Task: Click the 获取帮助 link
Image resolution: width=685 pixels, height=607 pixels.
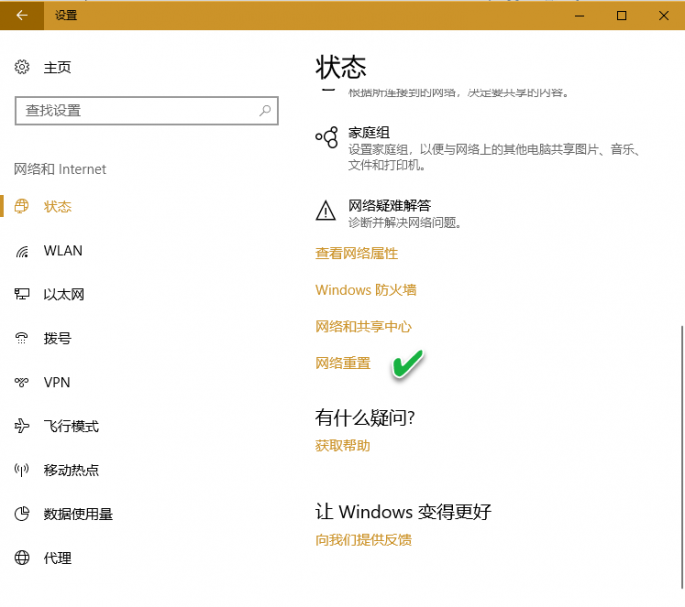Action: point(342,446)
